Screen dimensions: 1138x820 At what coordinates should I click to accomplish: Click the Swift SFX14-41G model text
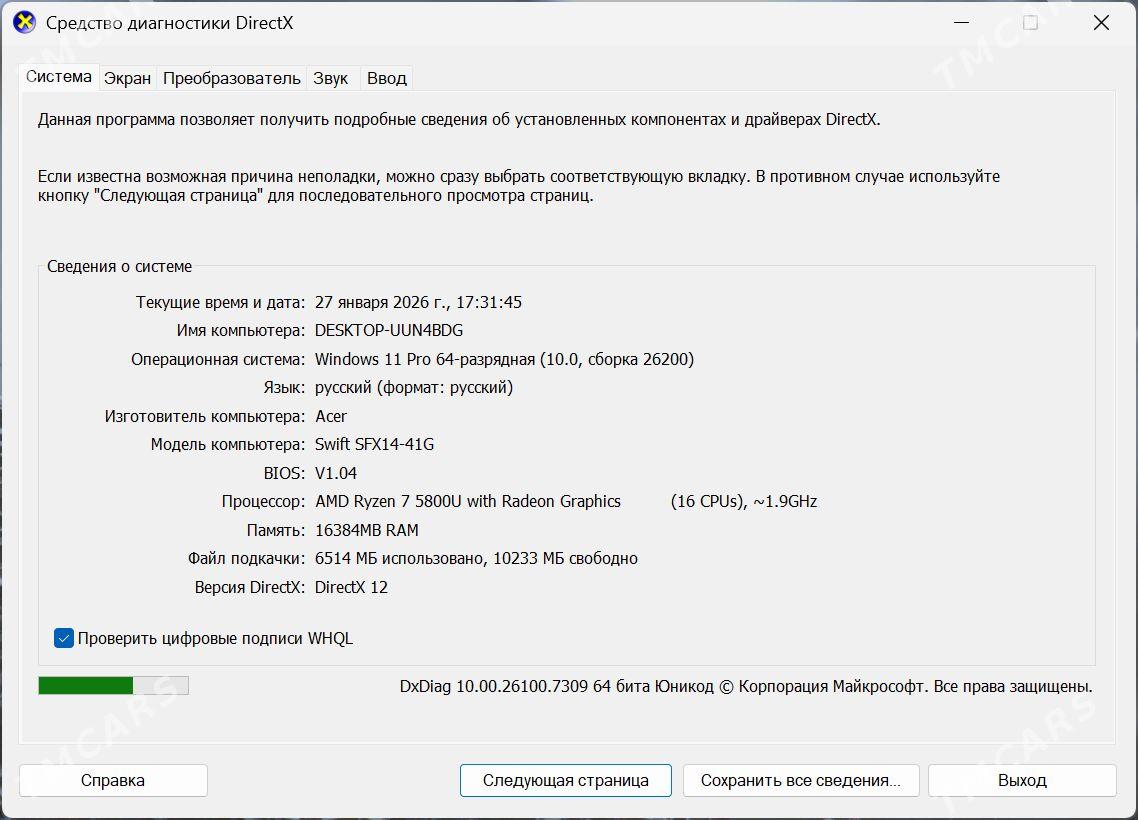click(374, 444)
